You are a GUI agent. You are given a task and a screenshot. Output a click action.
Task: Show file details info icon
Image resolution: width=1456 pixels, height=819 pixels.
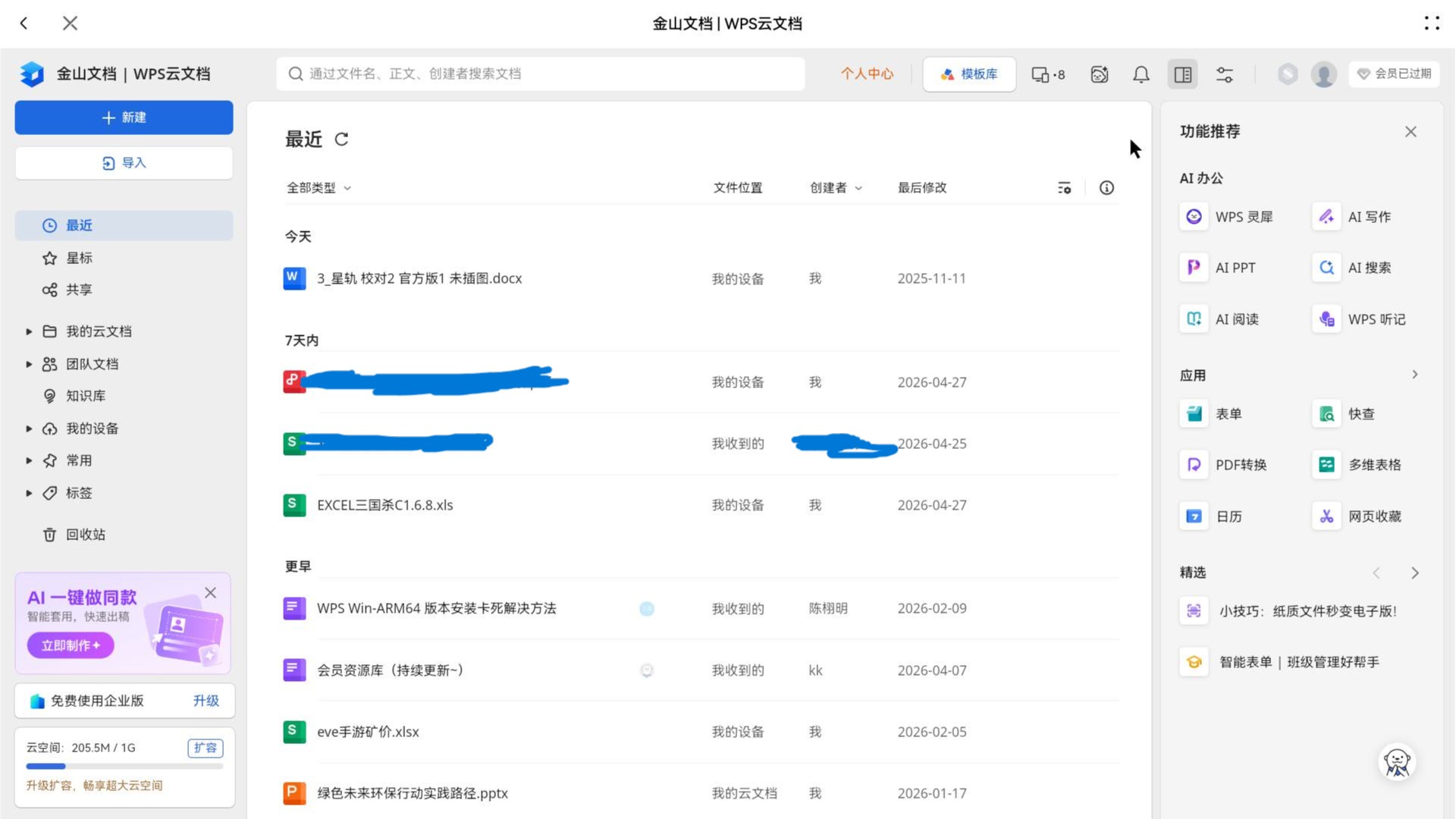pos(1107,188)
